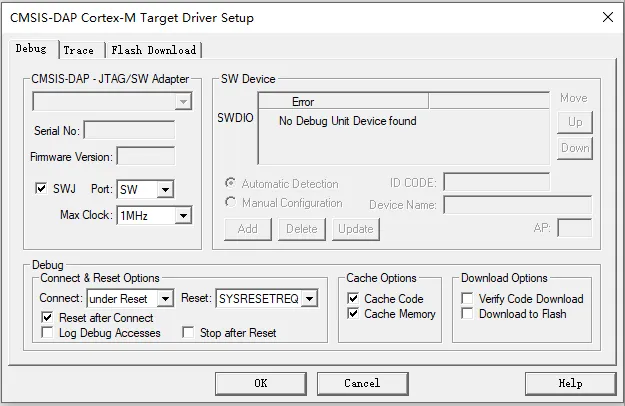Click the Move Up button
This screenshot has width=625, height=406.
coord(575,122)
